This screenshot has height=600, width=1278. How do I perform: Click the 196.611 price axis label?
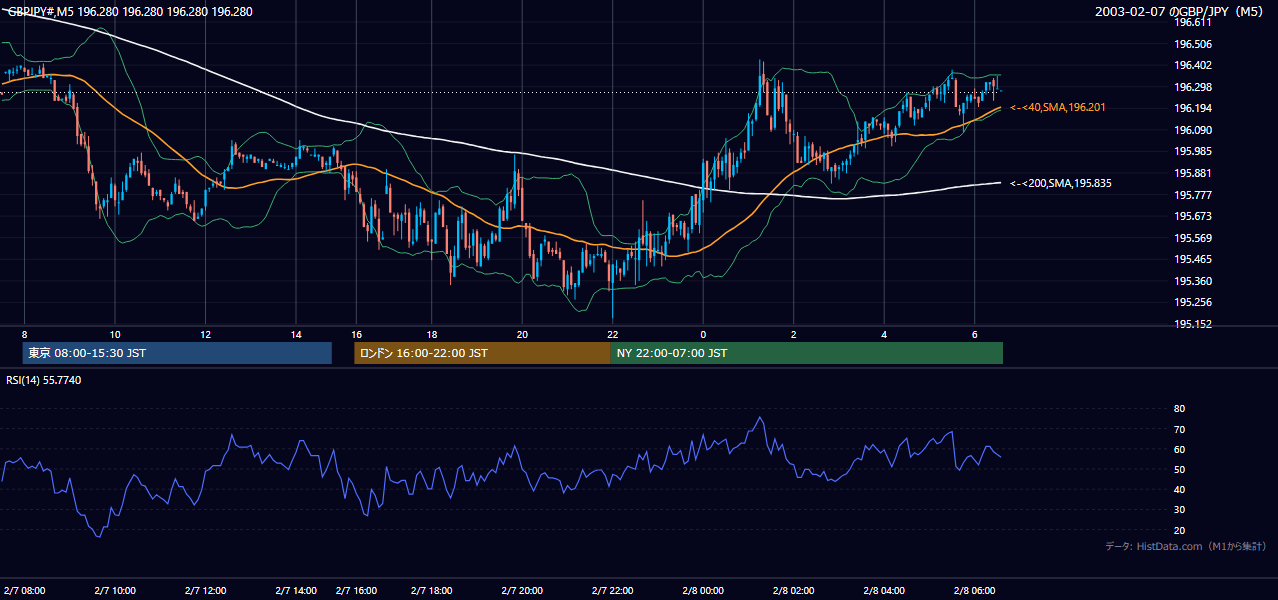[x=1192, y=22]
